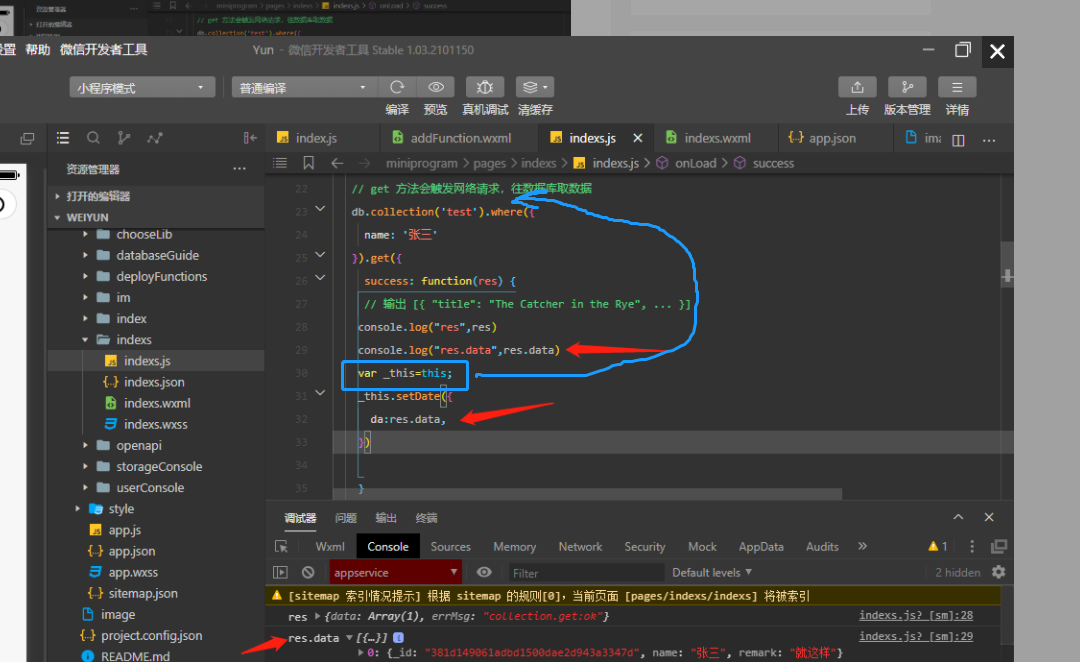The width and height of the screenshot is (1080, 662).
Task: Click onLoad in breadcrumb path
Action: tap(696, 163)
